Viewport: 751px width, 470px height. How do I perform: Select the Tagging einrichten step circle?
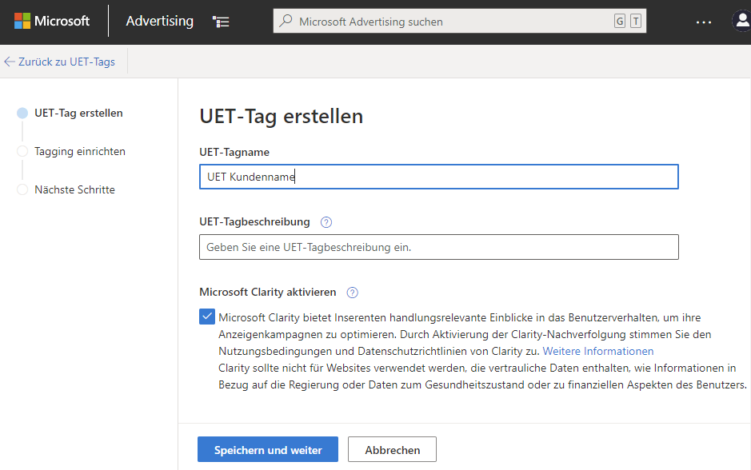(22, 151)
